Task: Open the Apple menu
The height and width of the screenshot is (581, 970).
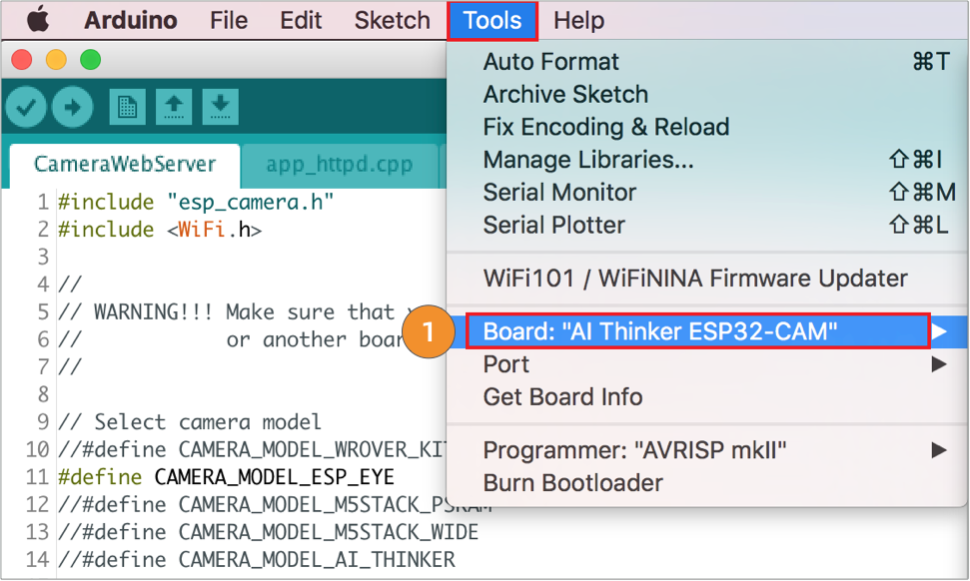Action: point(38,20)
